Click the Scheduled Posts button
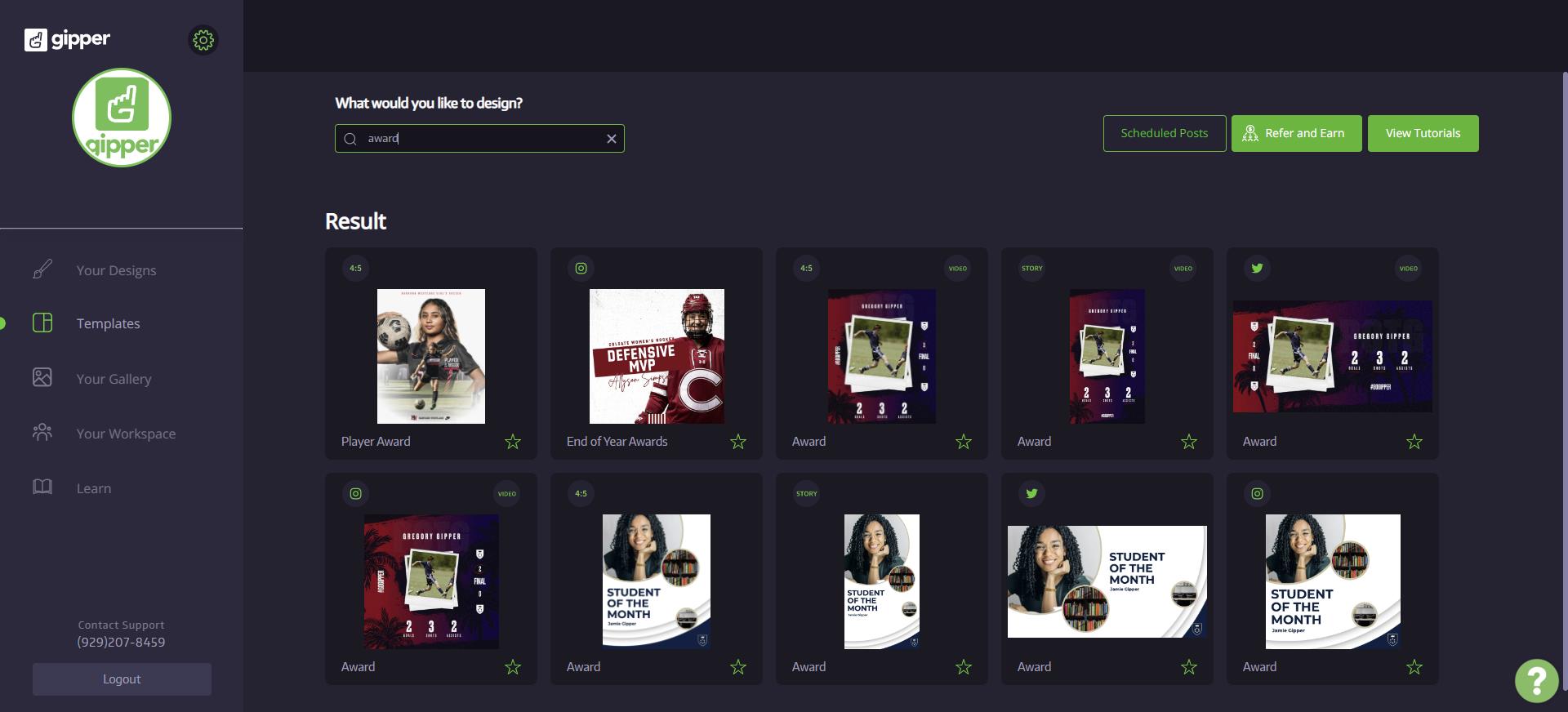Screen dimensions: 1568x712 [1164, 133]
